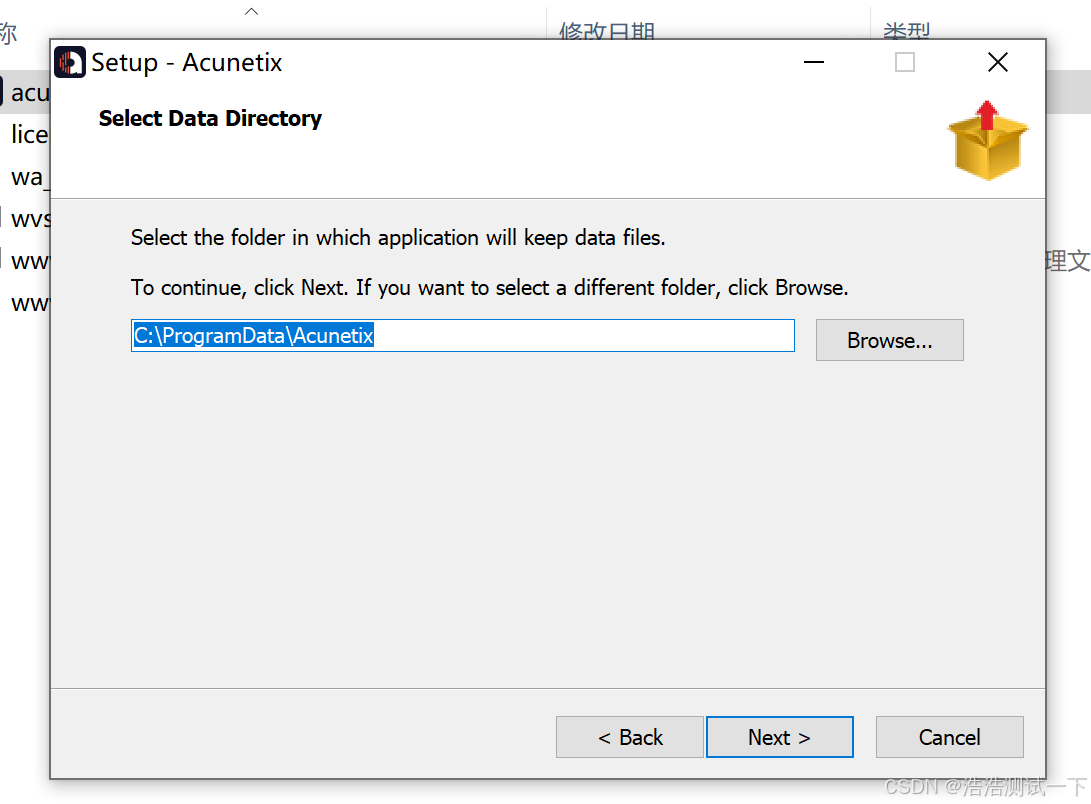Cancel the Acunetix setup
The height and width of the screenshot is (804, 1091).
pyautogui.click(x=949, y=737)
